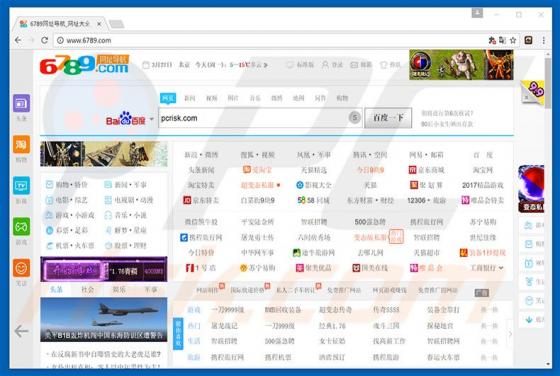560x376 pixels.
Task: Click the right chevron beside bottom link list
Action: click(x=510, y=334)
